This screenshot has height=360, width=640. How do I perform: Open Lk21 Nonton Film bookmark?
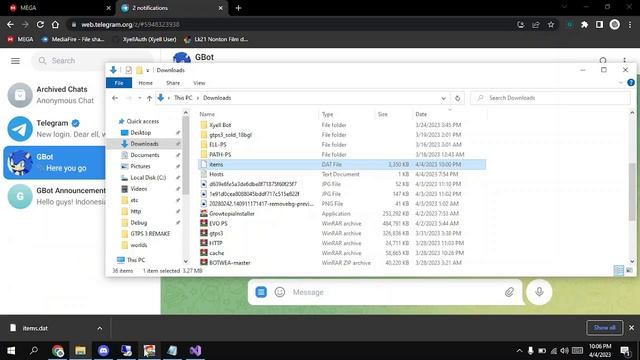coord(216,39)
